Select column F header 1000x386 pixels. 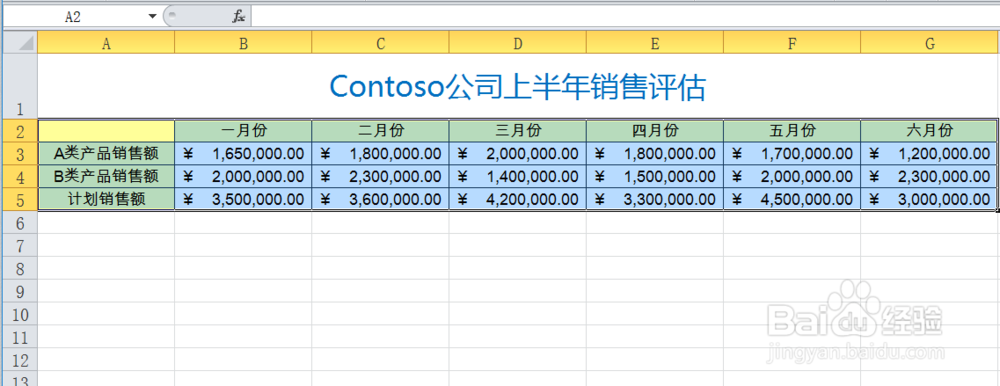[x=791, y=43]
